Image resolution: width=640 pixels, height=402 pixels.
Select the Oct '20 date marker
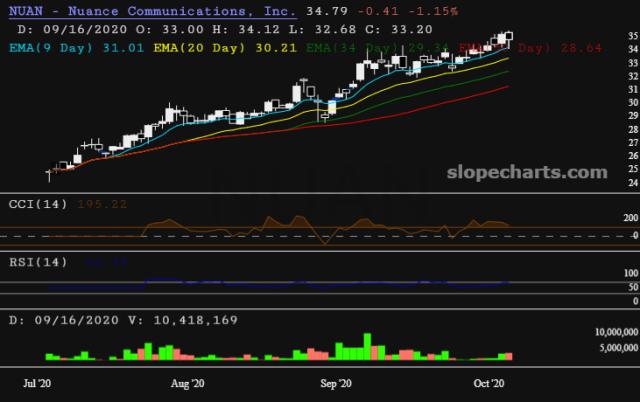coord(489,383)
